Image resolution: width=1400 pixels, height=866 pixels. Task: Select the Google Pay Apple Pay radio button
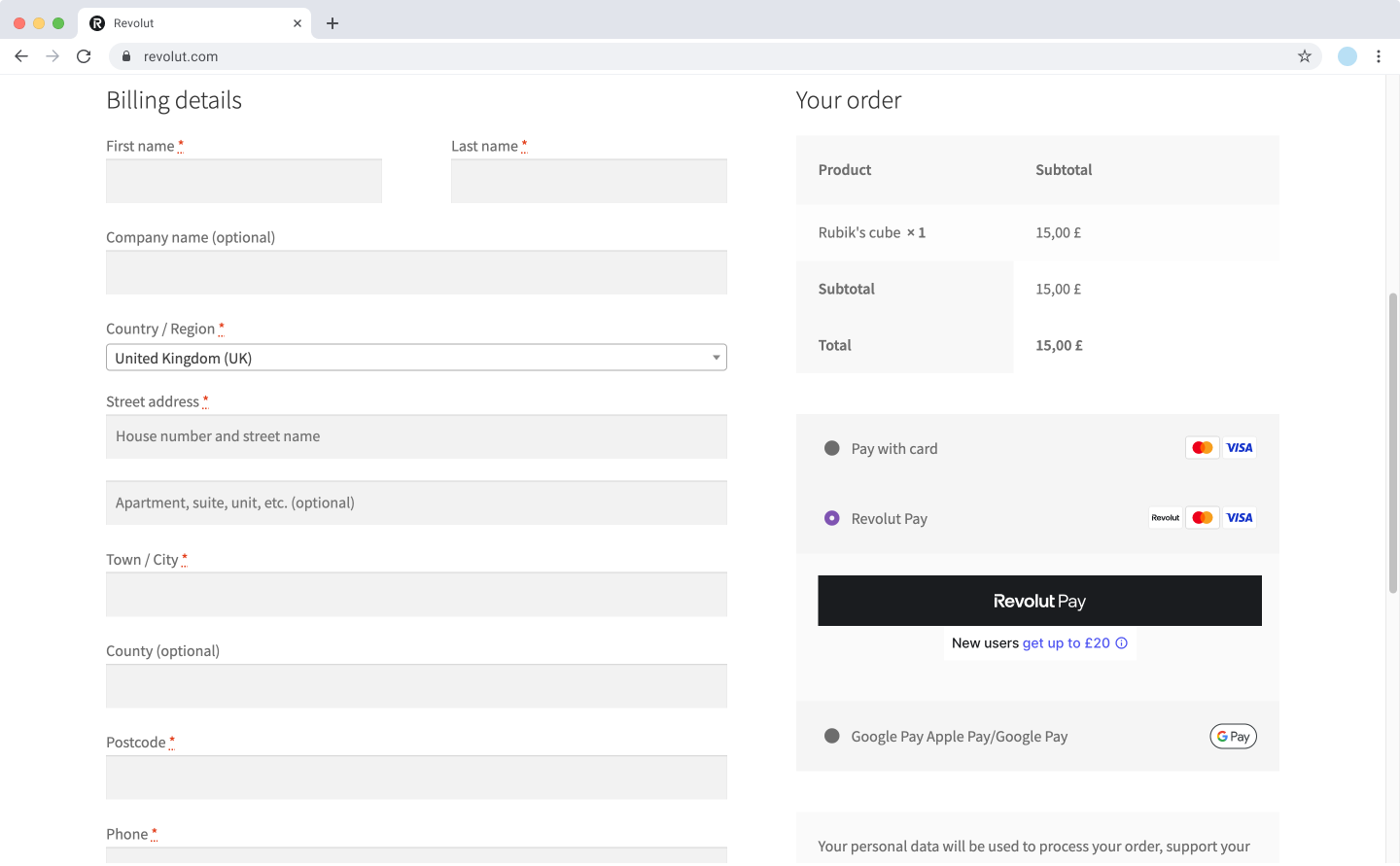click(x=832, y=737)
